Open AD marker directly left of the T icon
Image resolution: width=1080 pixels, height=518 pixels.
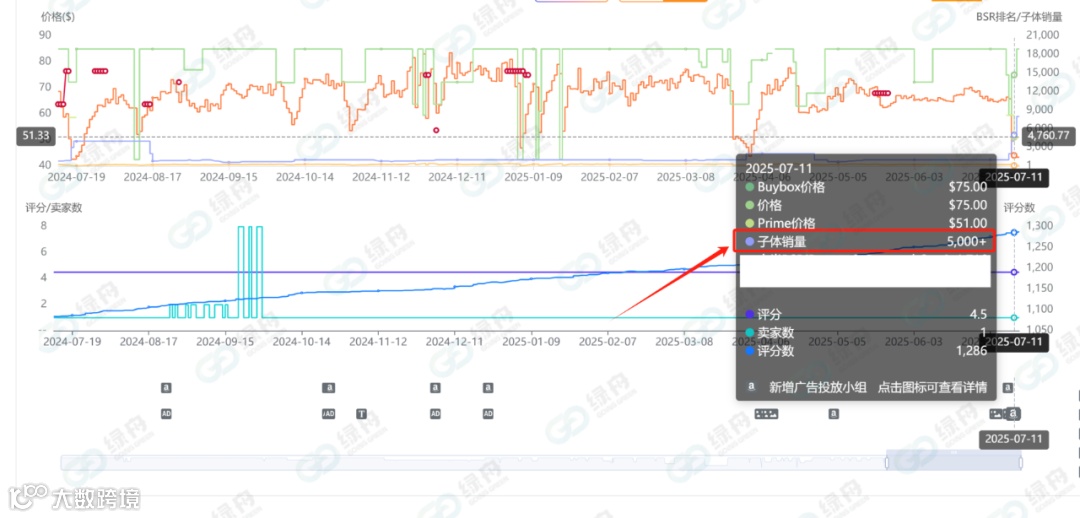[x=329, y=414]
